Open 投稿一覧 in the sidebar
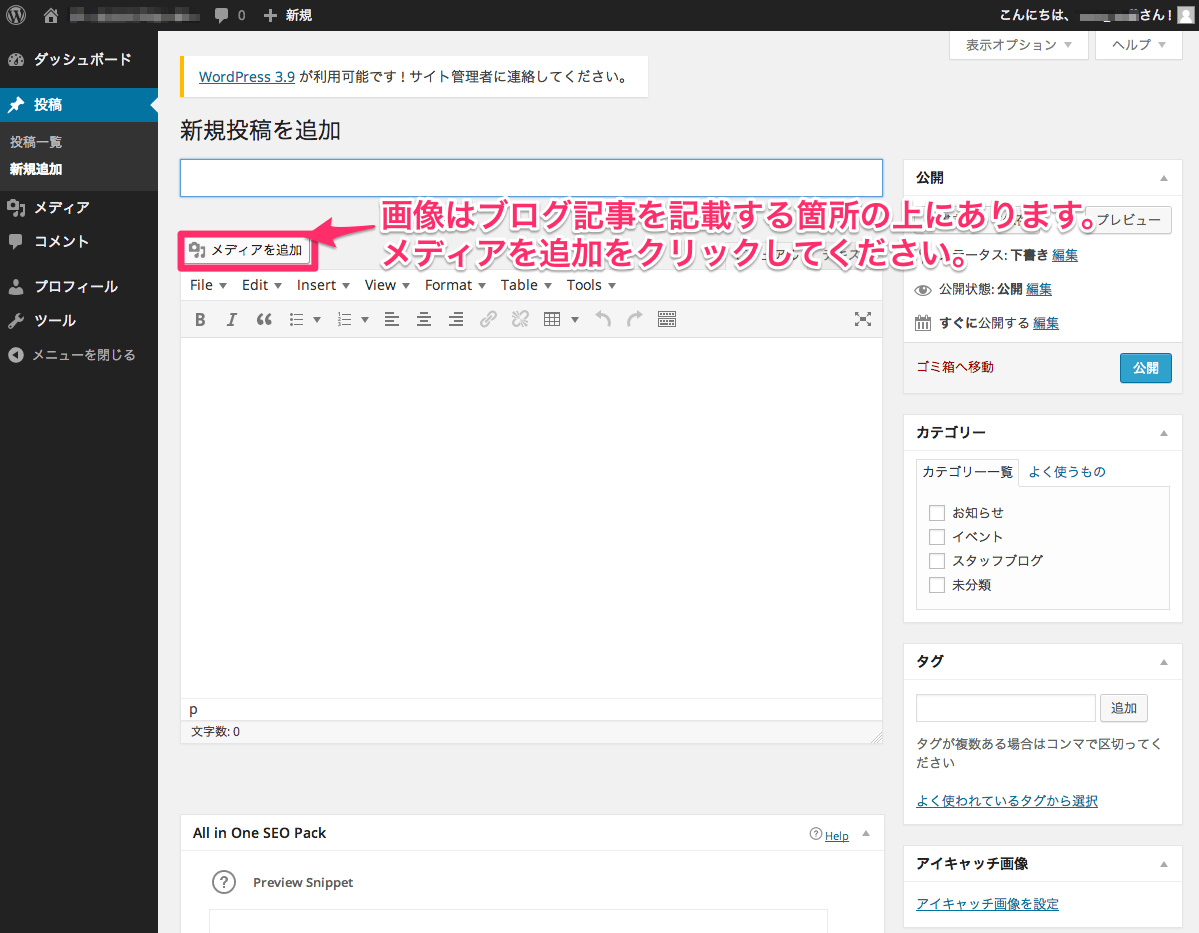 [36, 142]
